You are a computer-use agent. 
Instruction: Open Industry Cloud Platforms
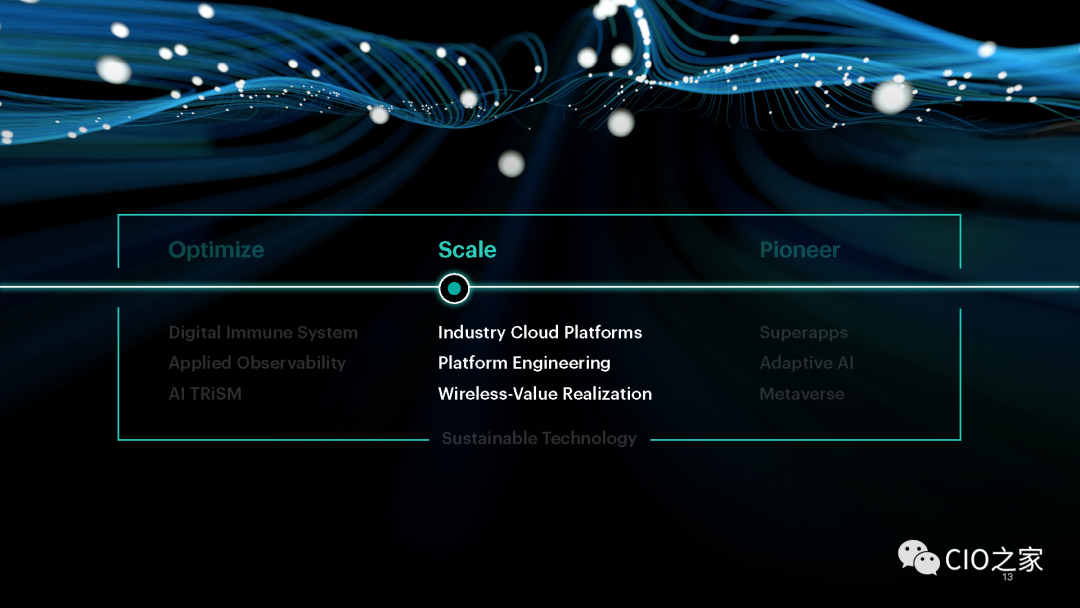point(540,333)
